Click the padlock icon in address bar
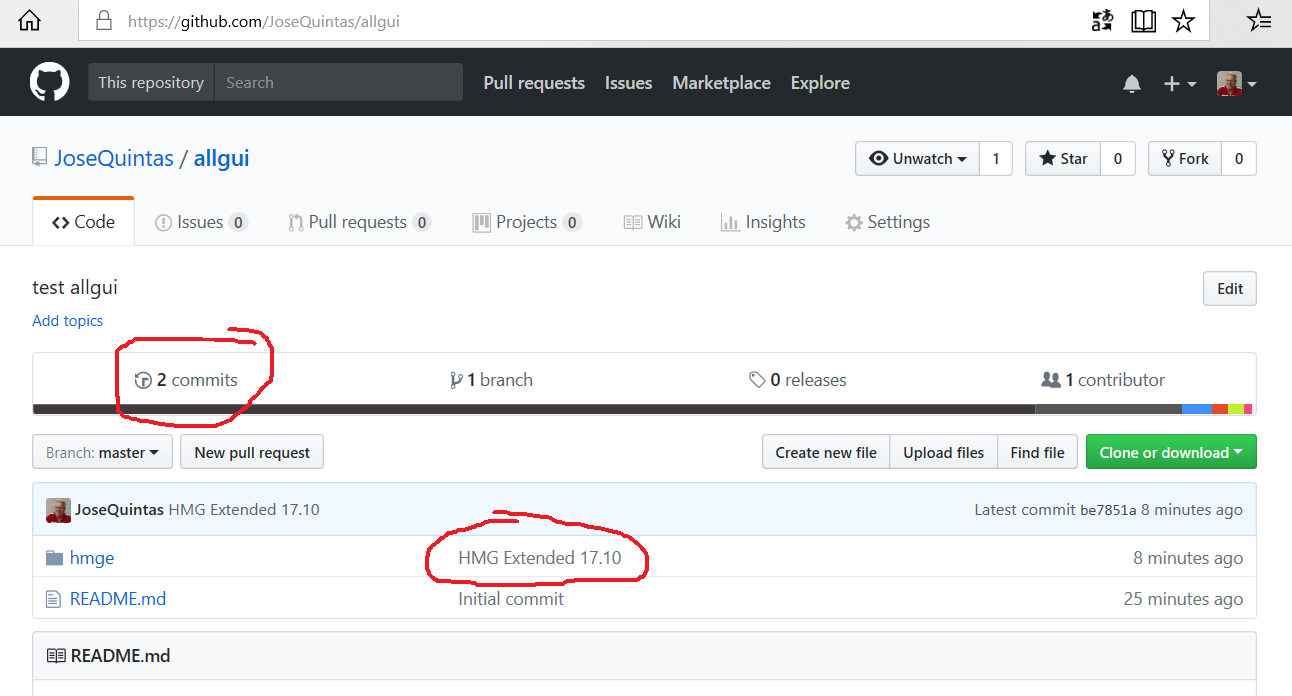This screenshot has width=1292, height=696. pyautogui.click(x=102, y=20)
